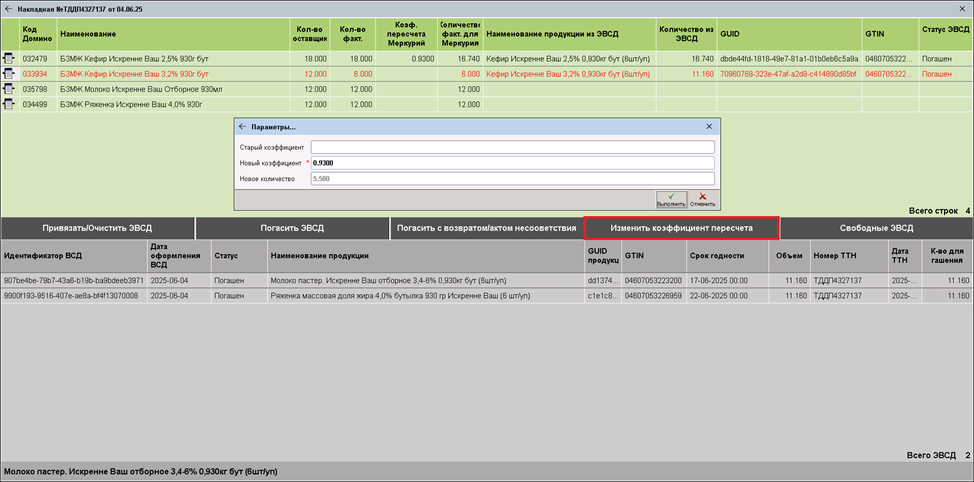
Task: Click Срок годности column header
Action: pyautogui.click(x=726, y=255)
